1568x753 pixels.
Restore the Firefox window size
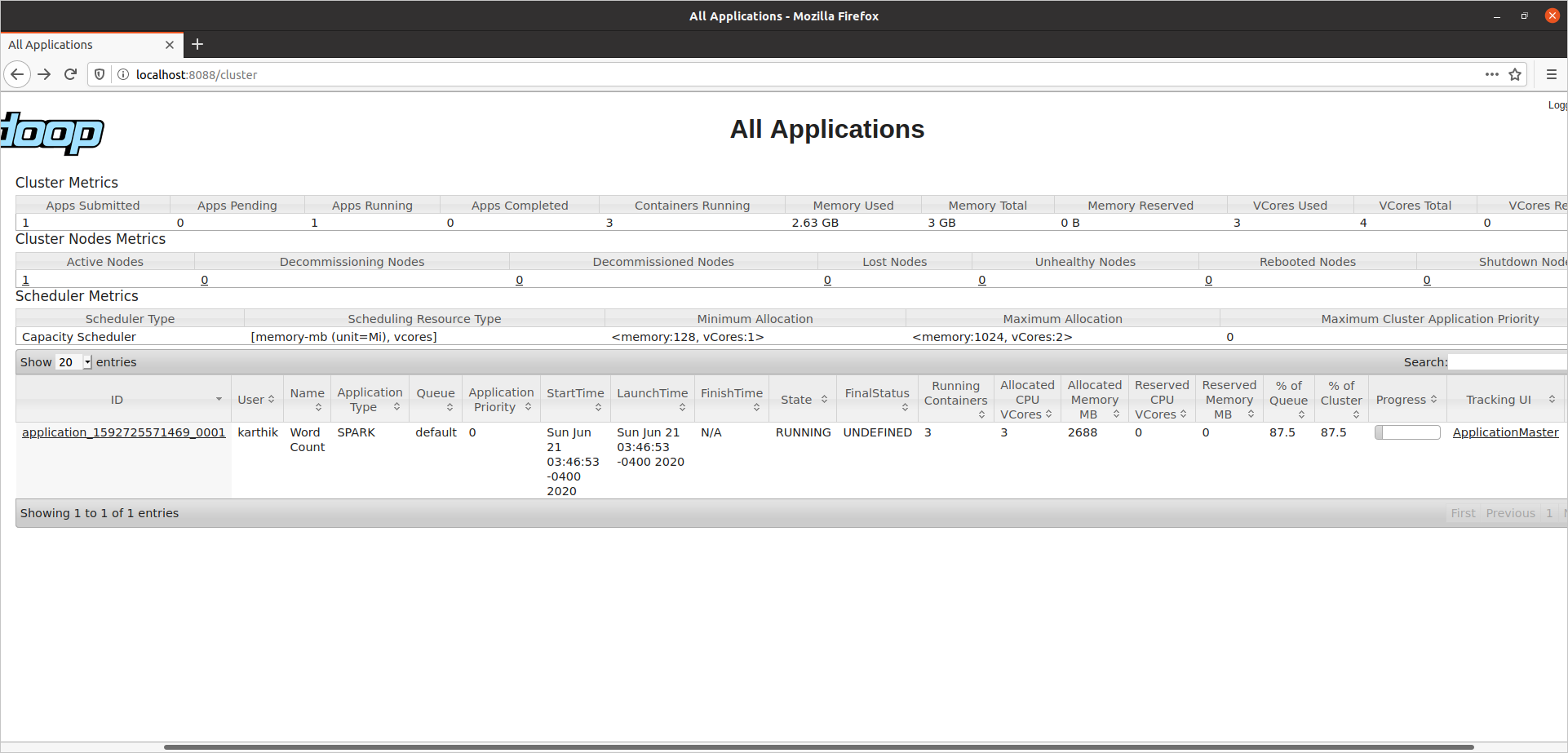click(1524, 16)
